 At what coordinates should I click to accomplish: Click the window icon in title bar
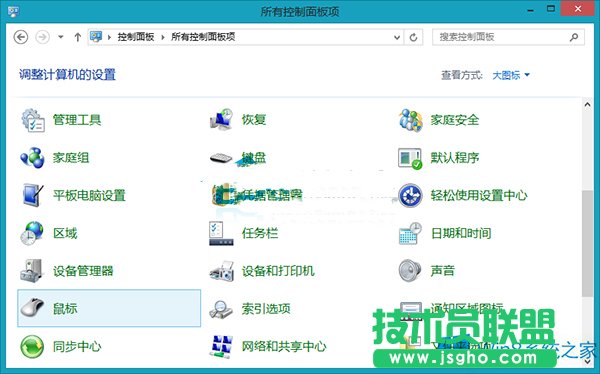coord(13,11)
